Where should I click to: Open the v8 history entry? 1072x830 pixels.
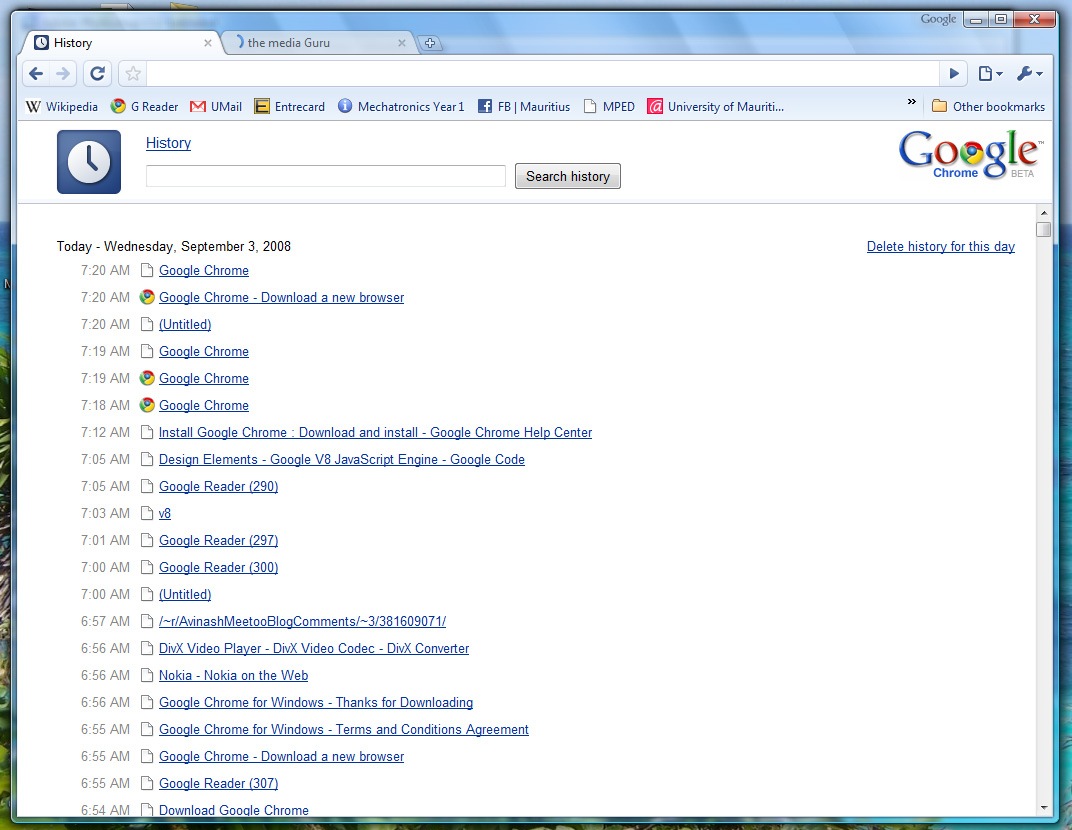[x=165, y=513]
